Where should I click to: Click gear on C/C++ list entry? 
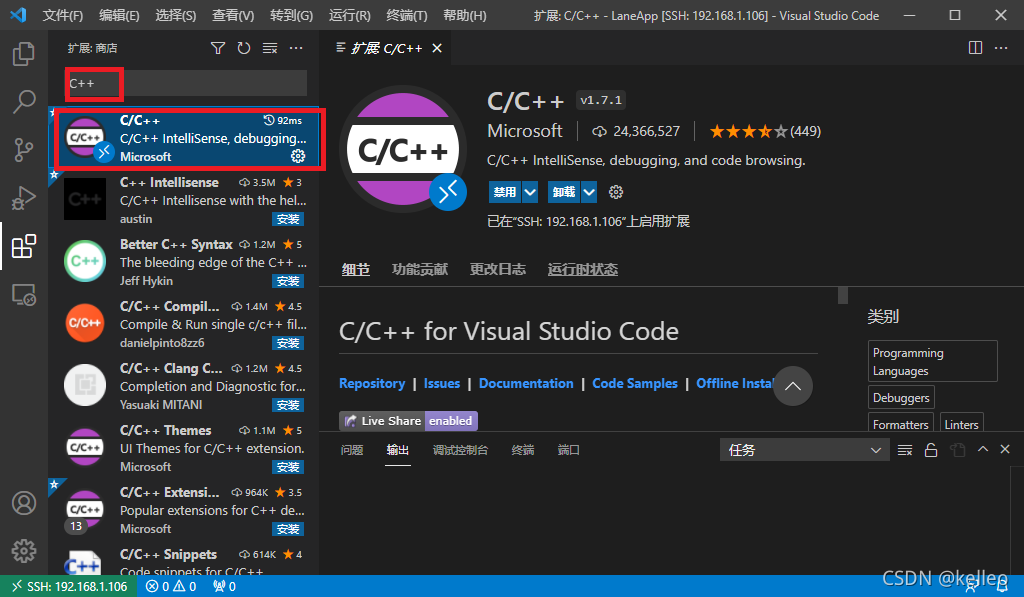pyautogui.click(x=298, y=156)
